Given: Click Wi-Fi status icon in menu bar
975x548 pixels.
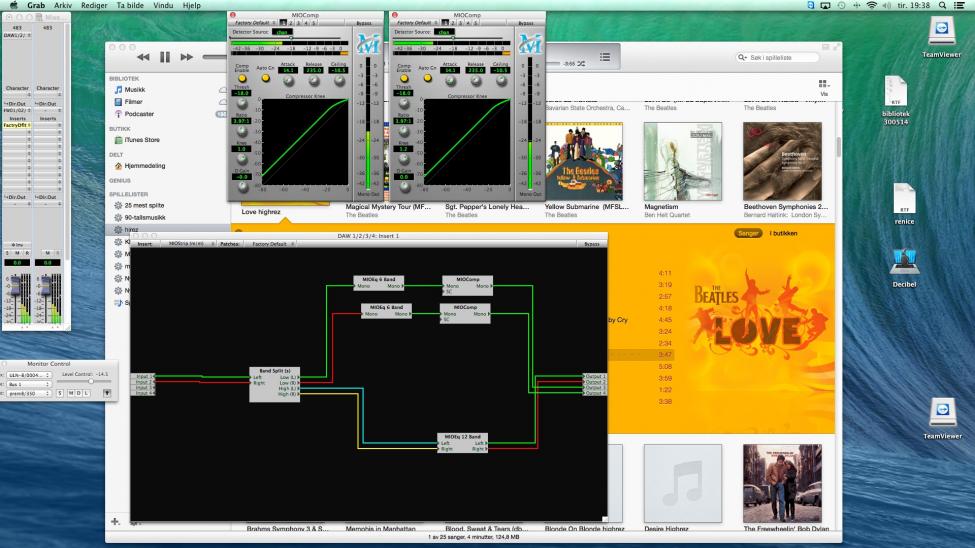Looking at the screenshot, I should (871, 5).
